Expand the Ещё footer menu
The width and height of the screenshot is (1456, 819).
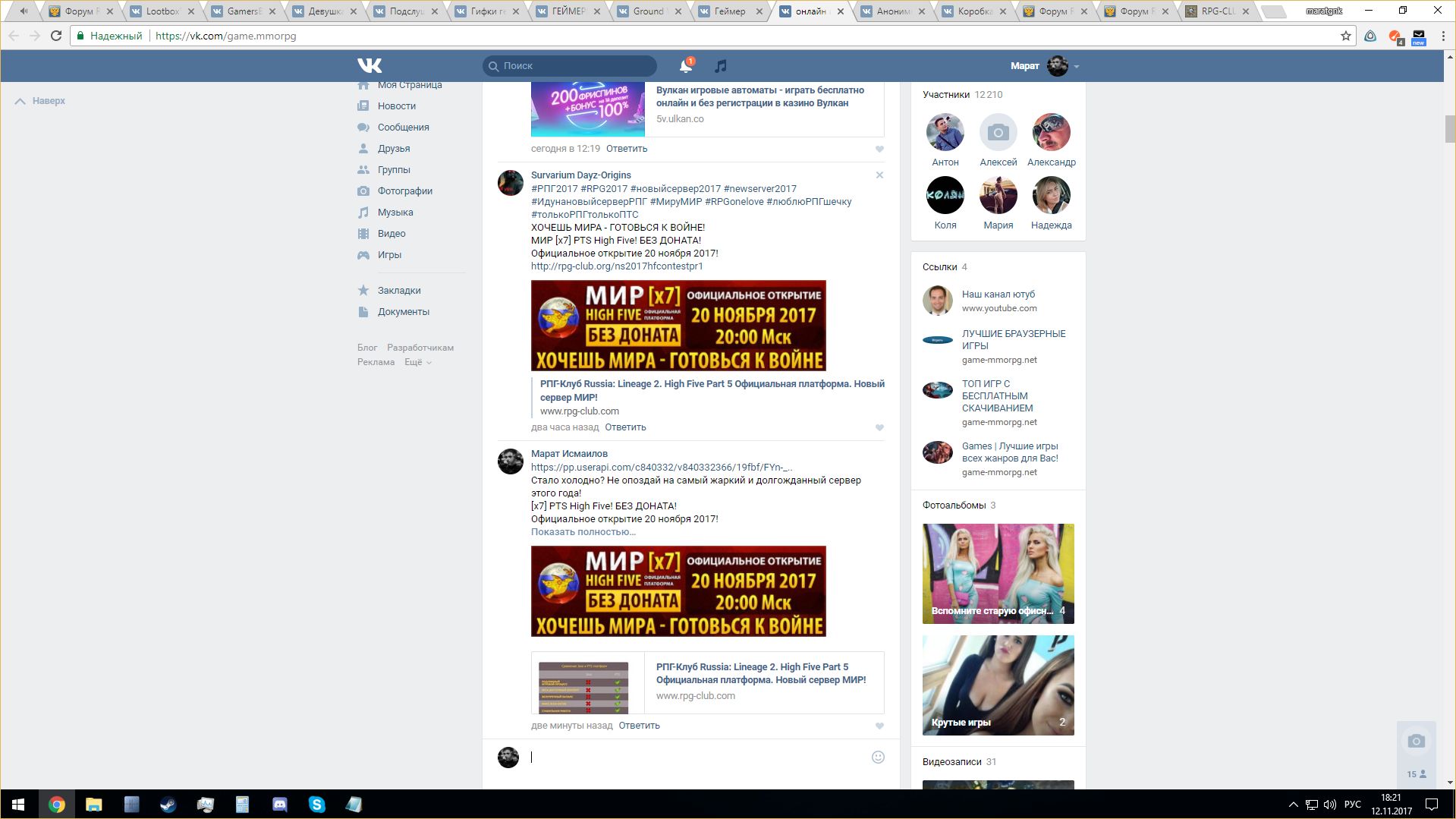[x=417, y=362]
